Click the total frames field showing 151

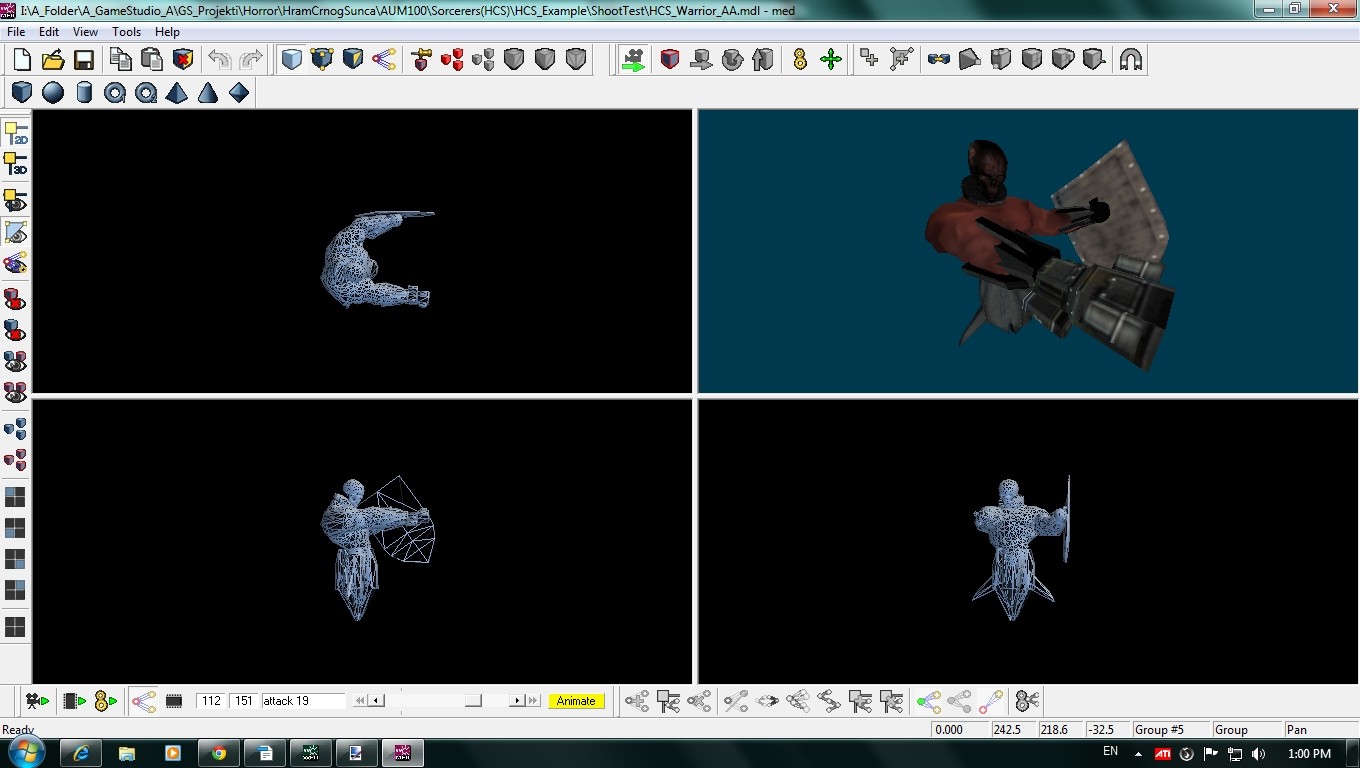244,701
